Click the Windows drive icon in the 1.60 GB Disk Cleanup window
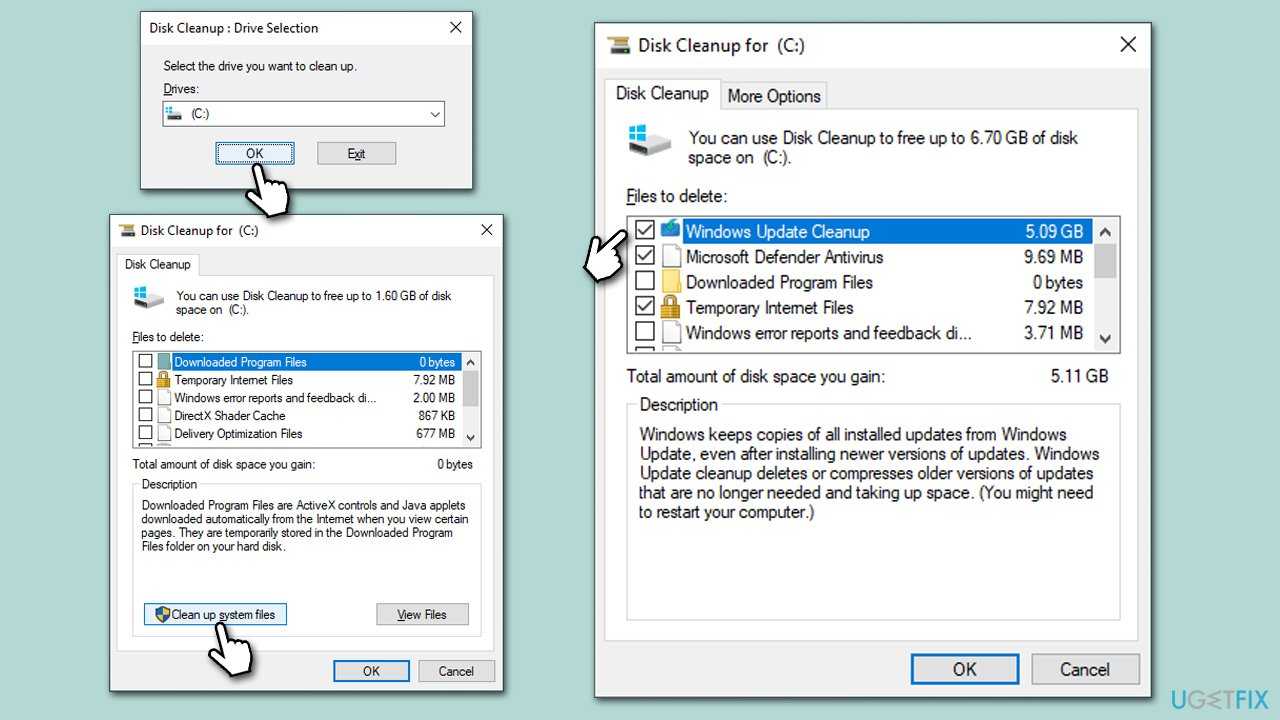 click(x=147, y=297)
